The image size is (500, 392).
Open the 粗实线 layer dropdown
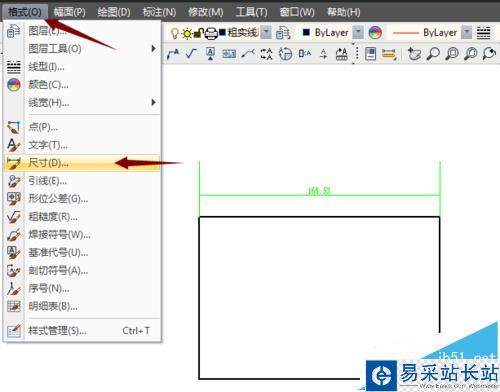tap(266, 32)
